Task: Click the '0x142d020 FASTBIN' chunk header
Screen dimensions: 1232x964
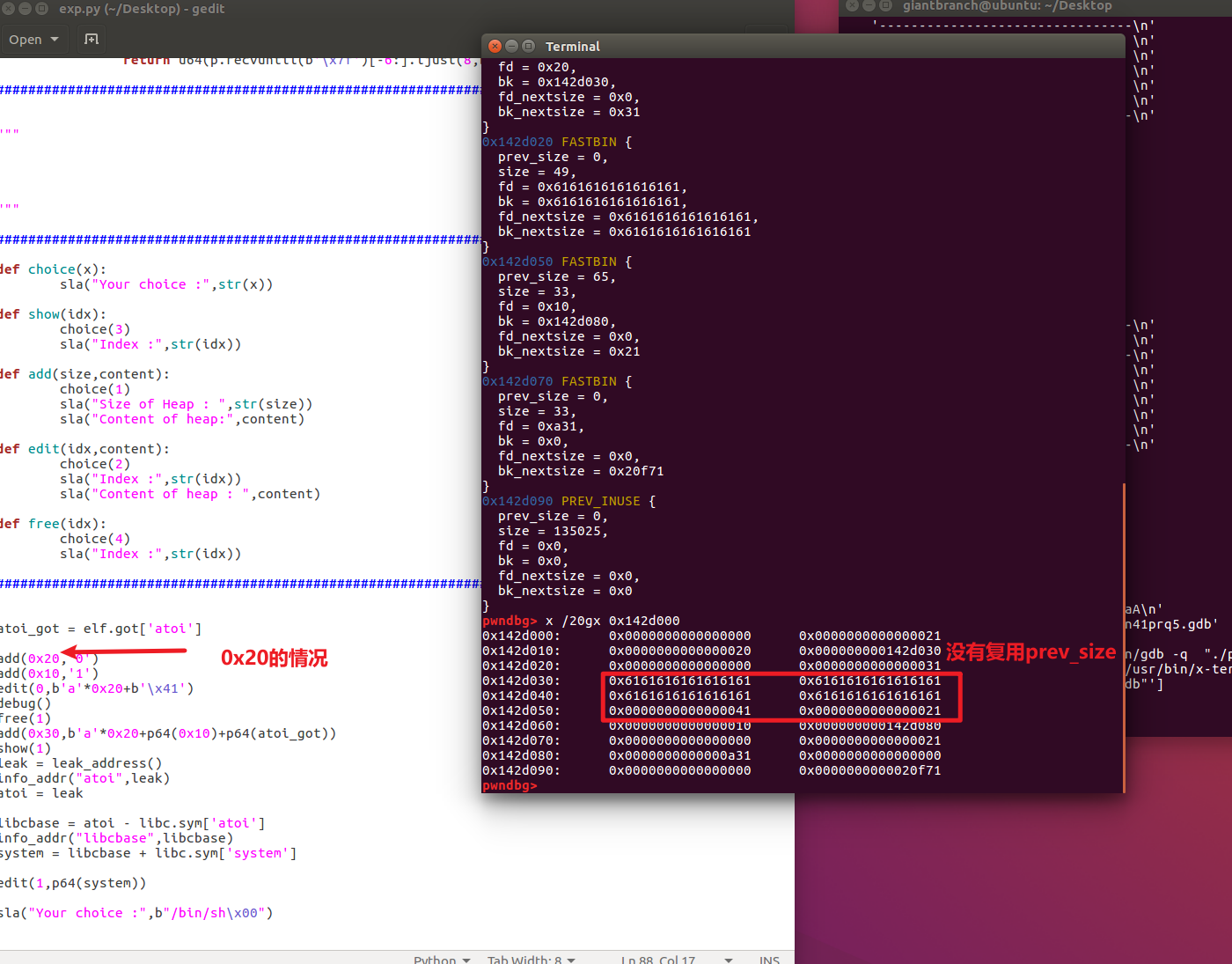Action: pos(557,142)
